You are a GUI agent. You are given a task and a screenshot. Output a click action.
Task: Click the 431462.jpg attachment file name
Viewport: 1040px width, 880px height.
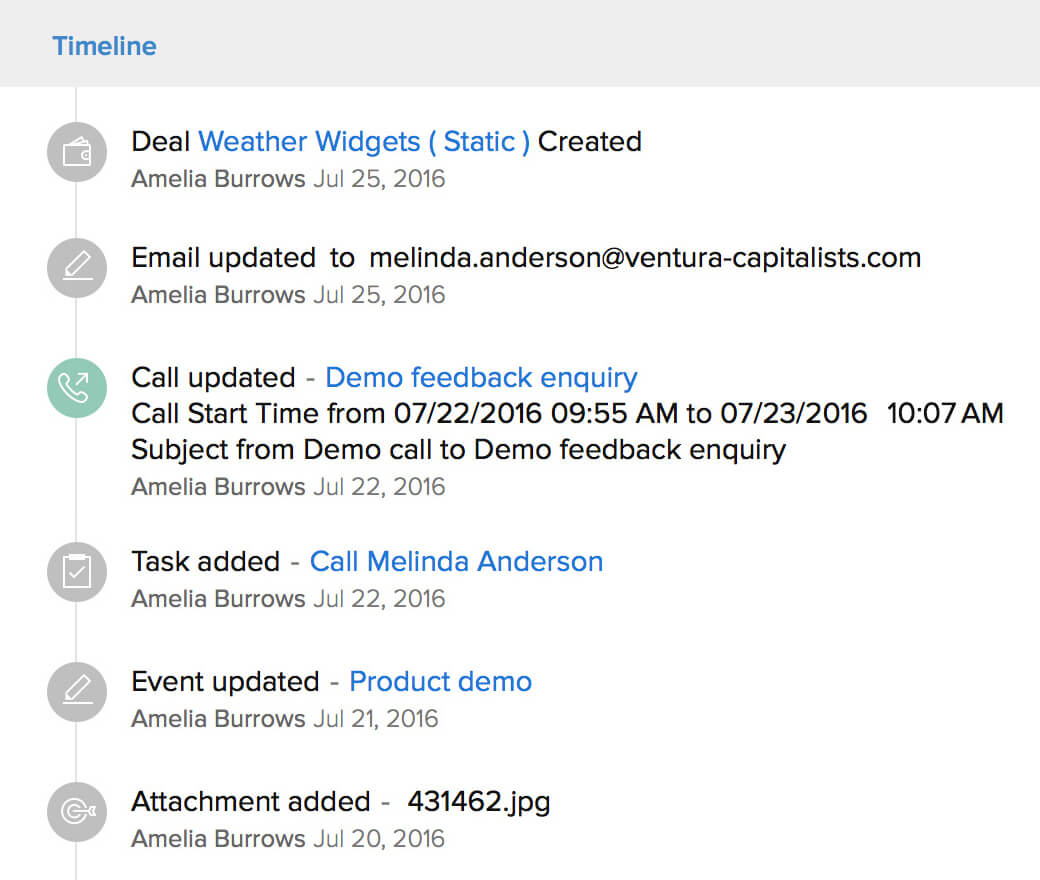(479, 802)
